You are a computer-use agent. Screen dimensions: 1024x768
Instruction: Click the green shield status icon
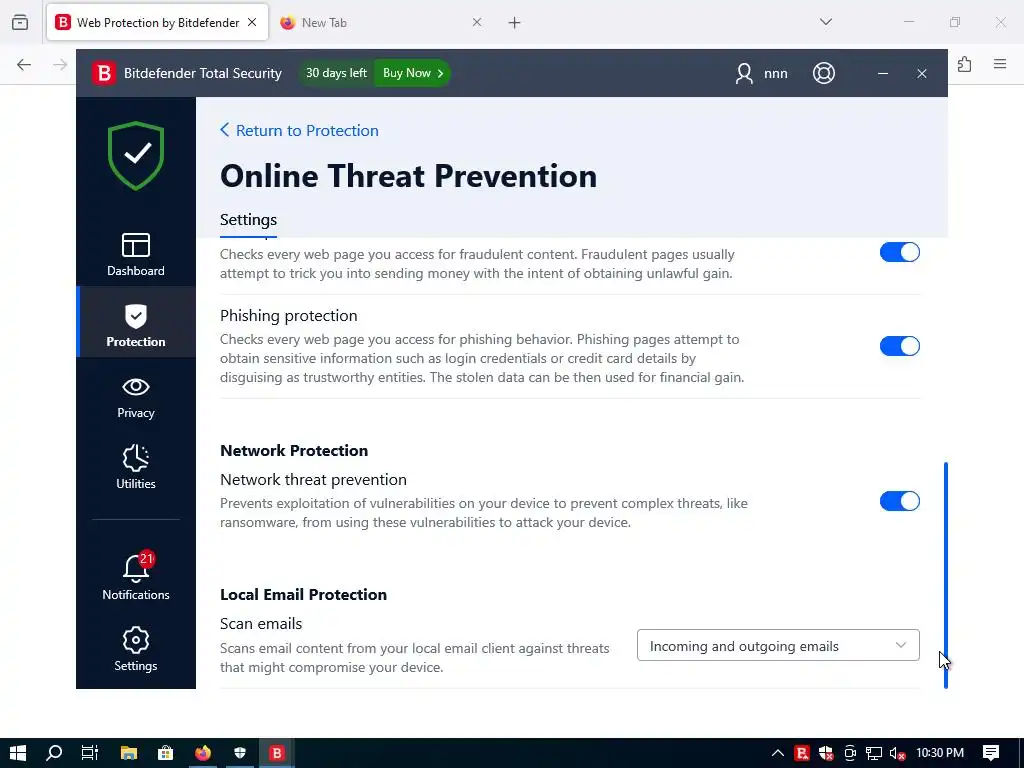click(x=136, y=155)
